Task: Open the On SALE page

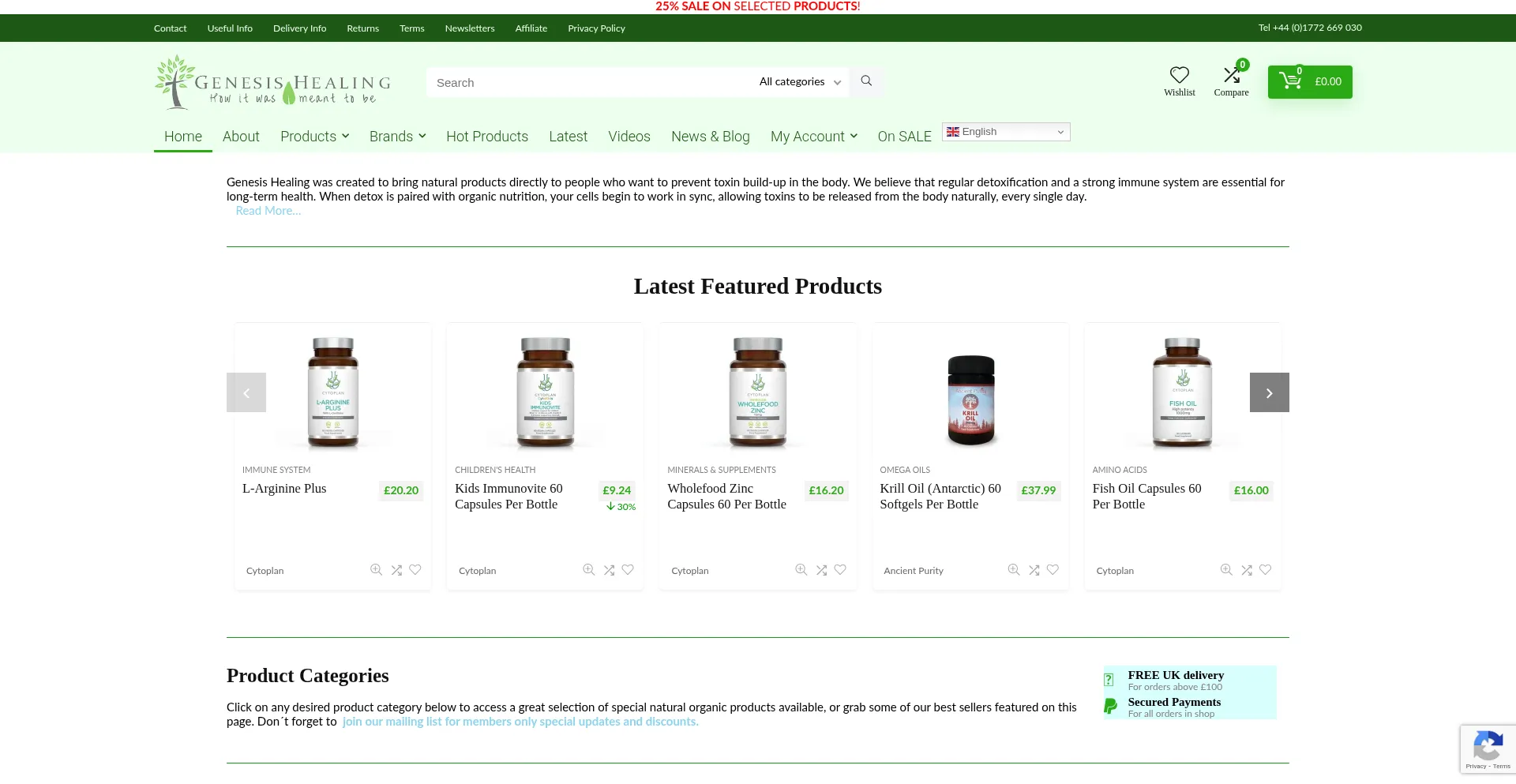Action: click(905, 137)
